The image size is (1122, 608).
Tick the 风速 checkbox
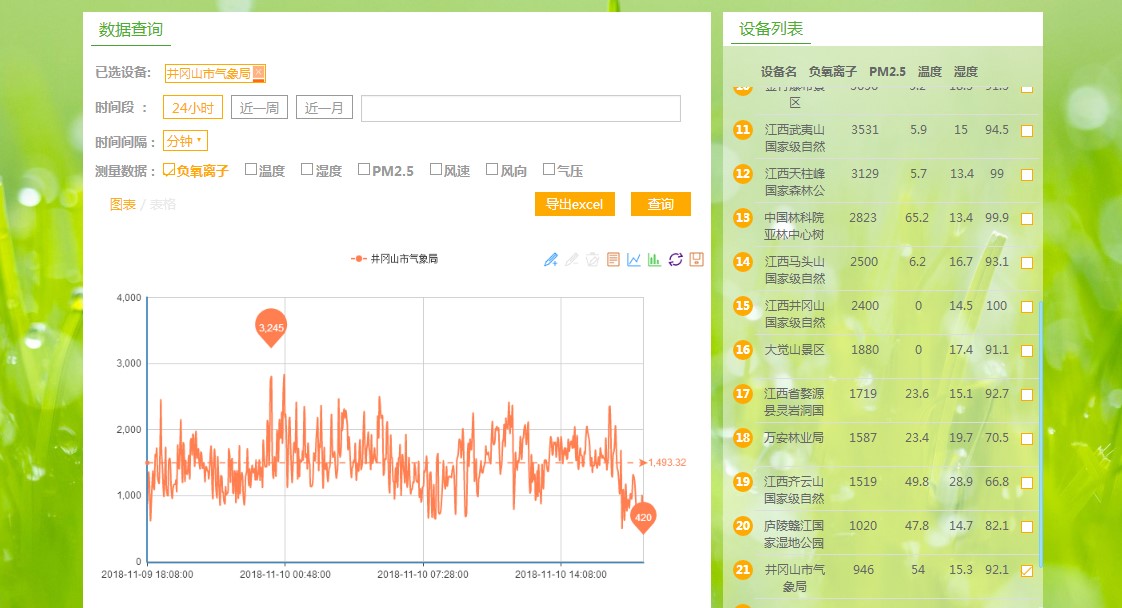pyautogui.click(x=436, y=170)
